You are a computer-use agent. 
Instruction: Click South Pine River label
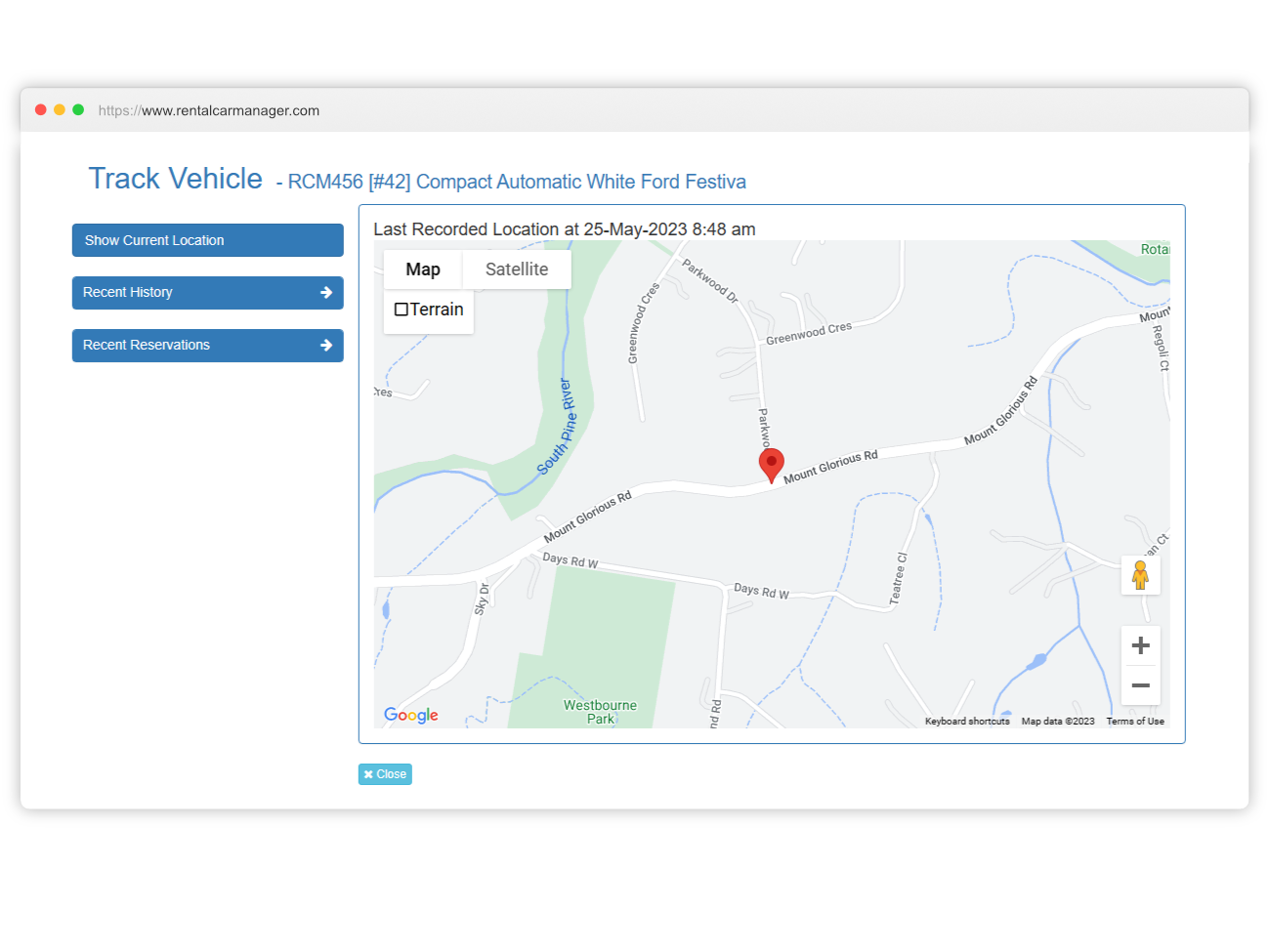point(557,427)
